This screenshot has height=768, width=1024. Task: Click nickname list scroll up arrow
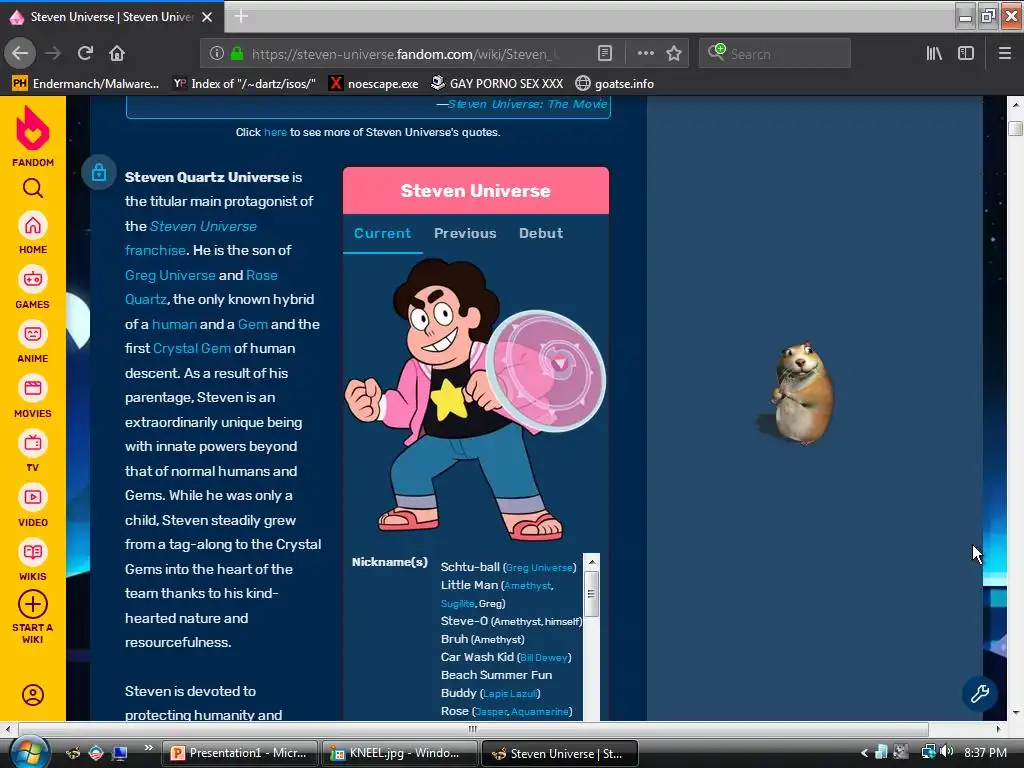point(592,562)
